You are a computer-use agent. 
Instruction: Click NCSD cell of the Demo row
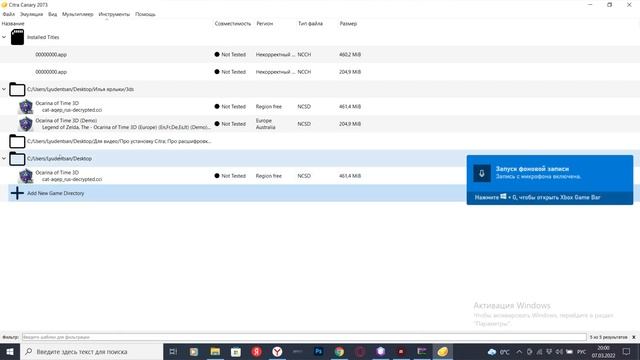304,124
